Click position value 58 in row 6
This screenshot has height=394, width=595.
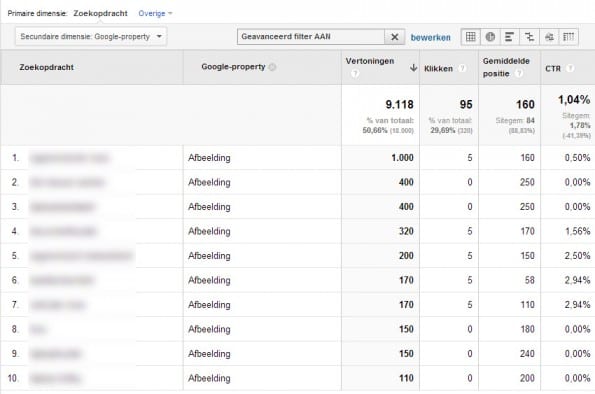529,281
